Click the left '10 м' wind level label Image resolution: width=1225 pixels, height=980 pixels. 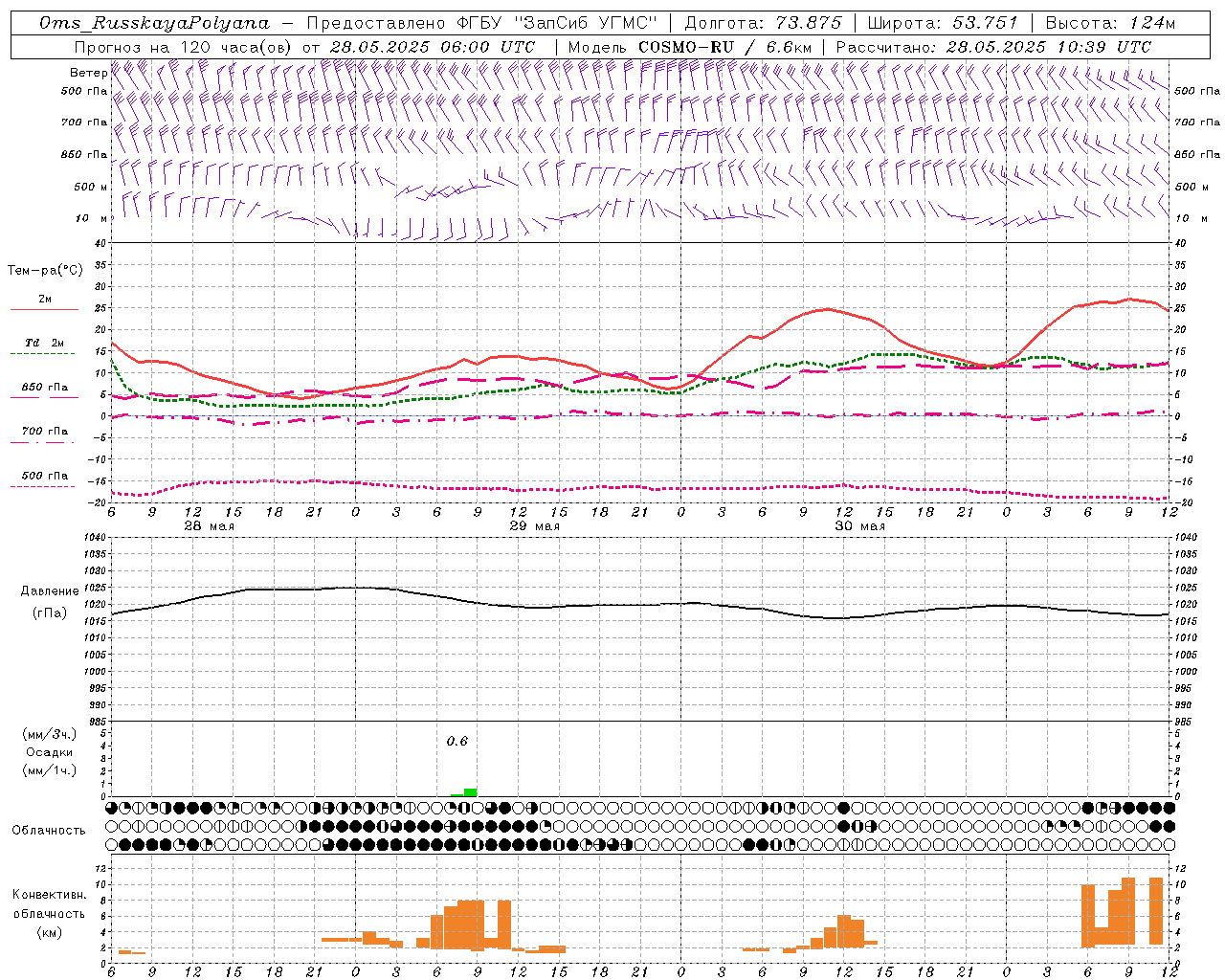92,218
